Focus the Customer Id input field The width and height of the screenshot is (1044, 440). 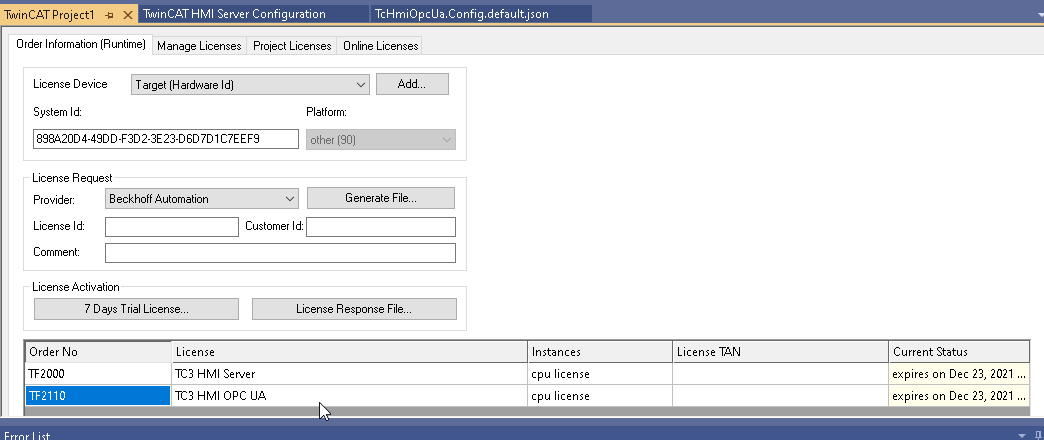[381, 226]
